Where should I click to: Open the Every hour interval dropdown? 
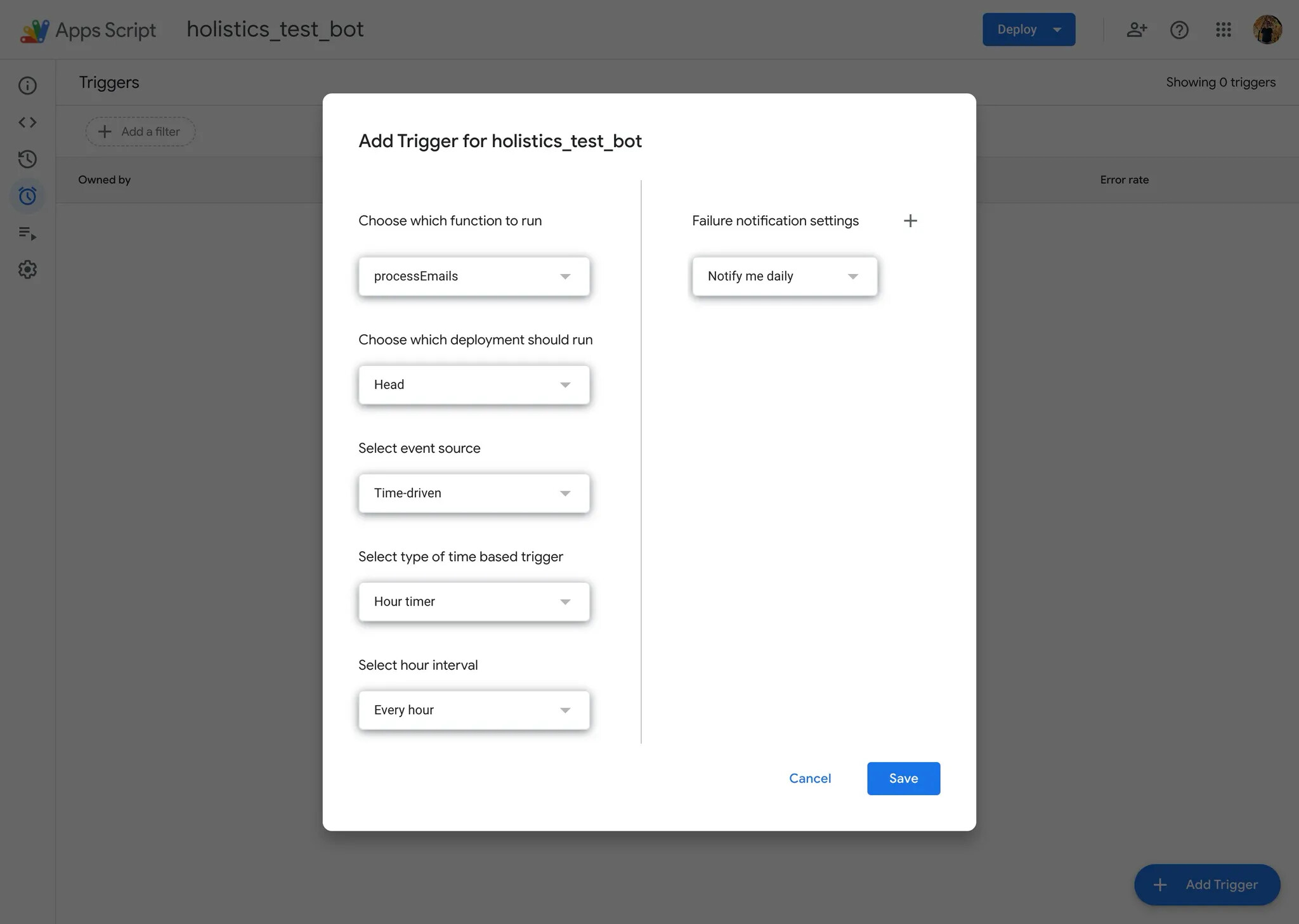tap(474, 710)
